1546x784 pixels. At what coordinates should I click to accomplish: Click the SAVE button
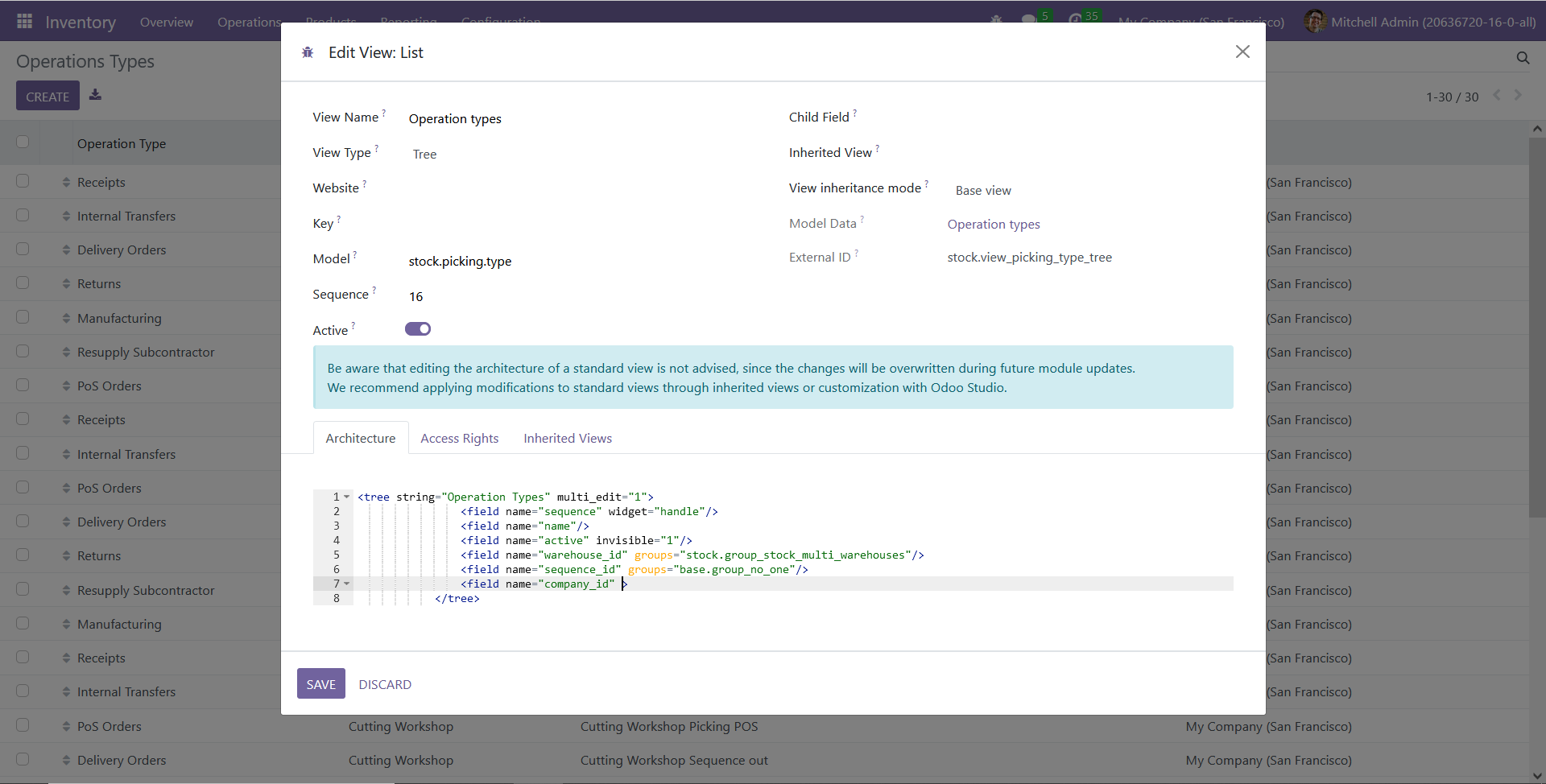(320, 683)
